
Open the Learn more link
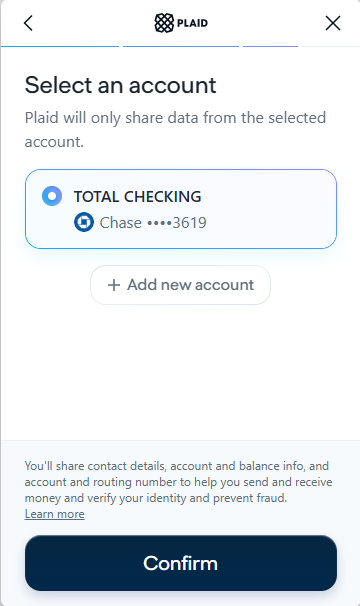(55, 514)
